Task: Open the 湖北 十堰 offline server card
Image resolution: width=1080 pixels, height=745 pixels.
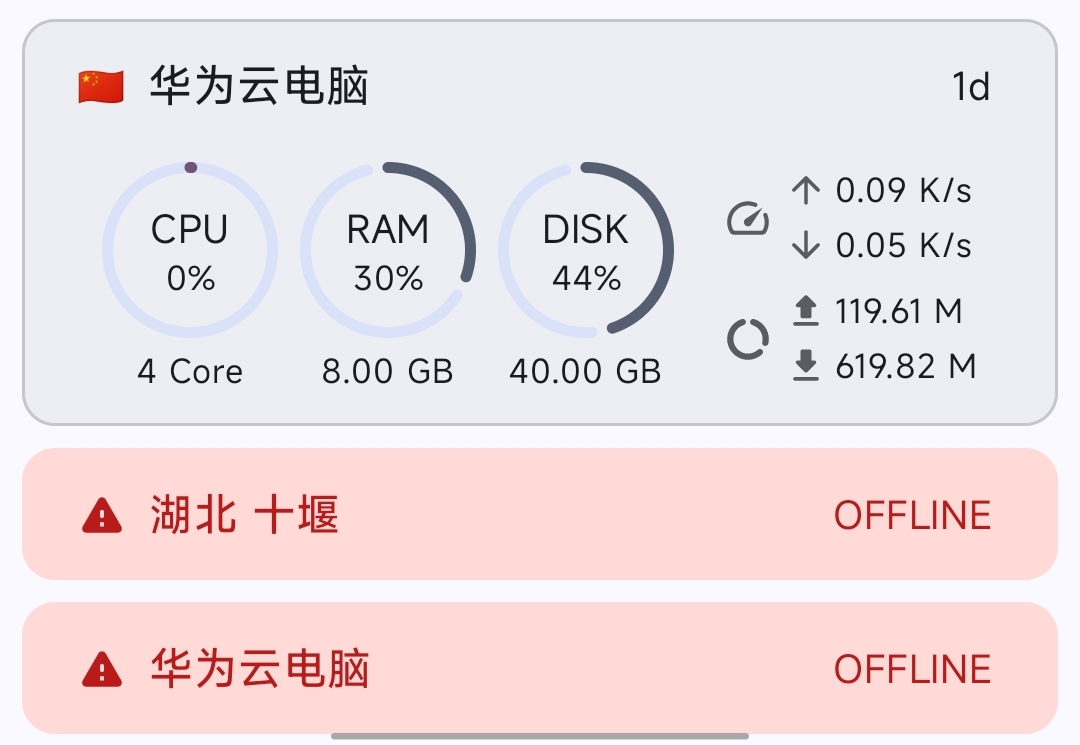Action: point(540,514)
